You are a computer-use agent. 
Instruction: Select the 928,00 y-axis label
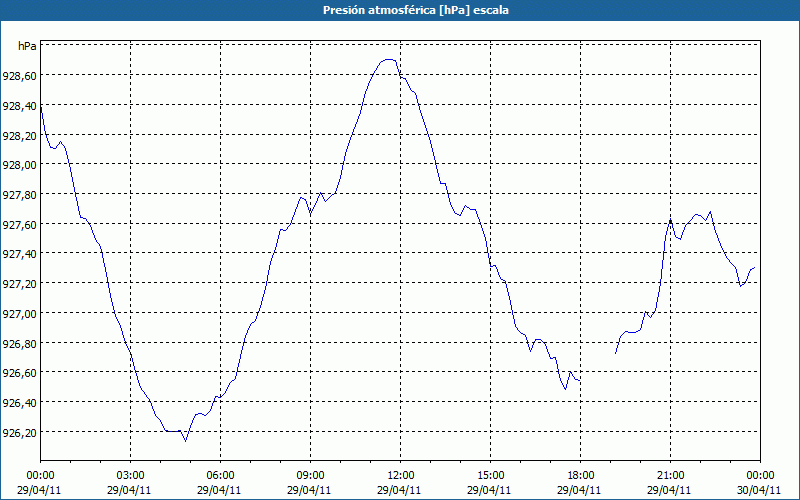tap(19, 165)
